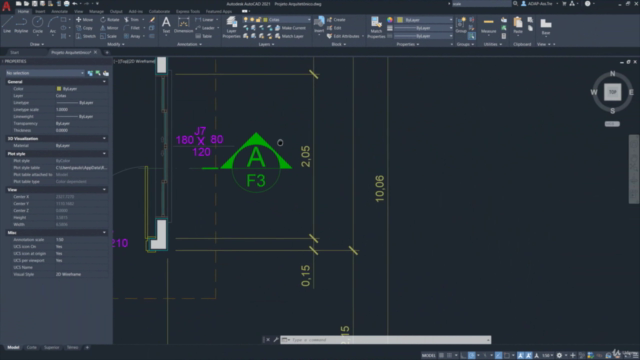The image size is (640, 360).
Task: Activate the Fillet command
Action: [x=132, y=28]
